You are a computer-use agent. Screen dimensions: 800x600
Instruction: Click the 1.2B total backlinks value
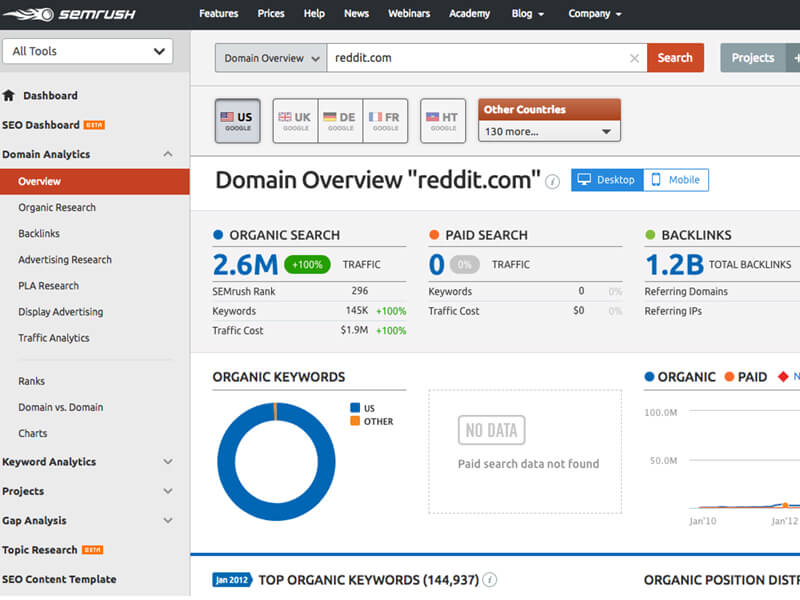pos(674,265)
